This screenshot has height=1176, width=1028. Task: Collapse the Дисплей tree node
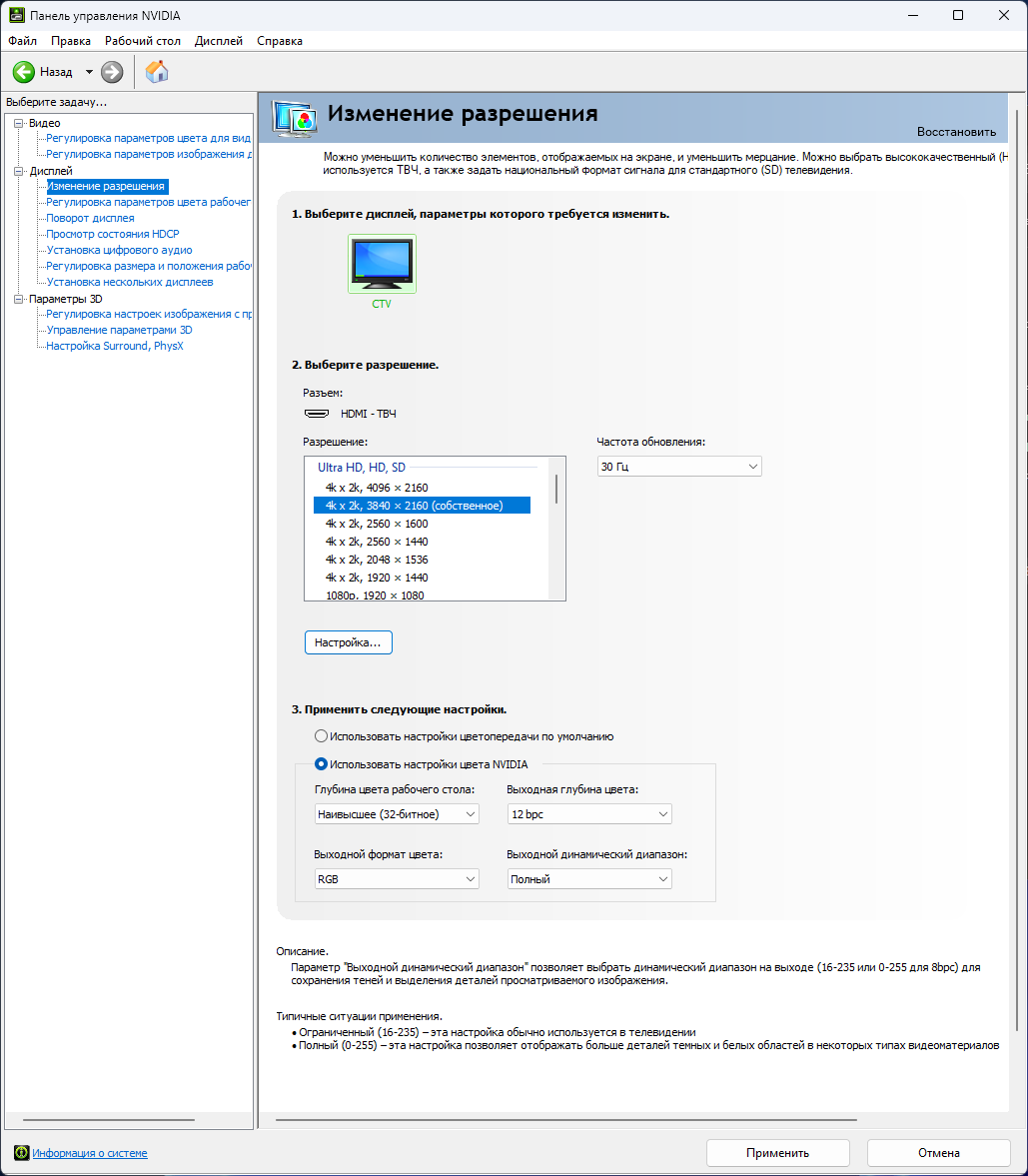click(19, 171)
